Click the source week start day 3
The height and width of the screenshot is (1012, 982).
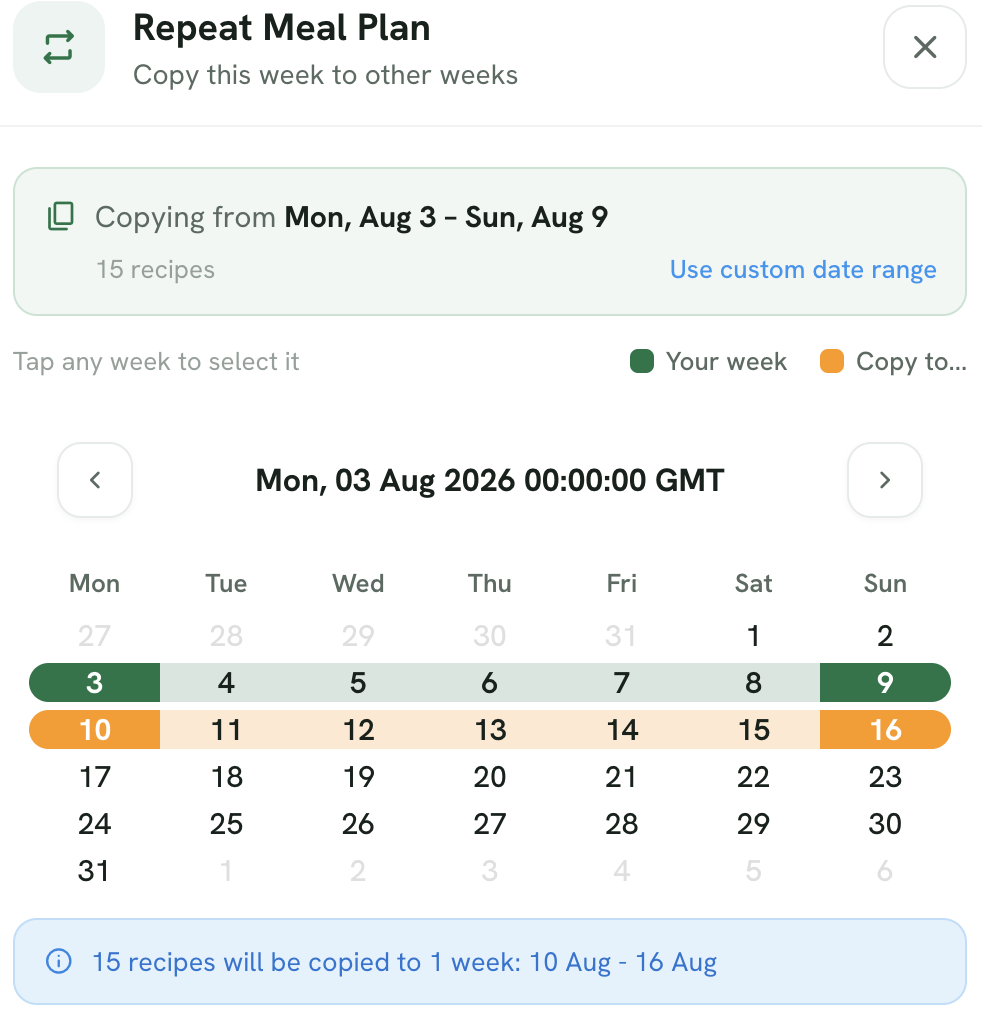click(x=95, y=682)
